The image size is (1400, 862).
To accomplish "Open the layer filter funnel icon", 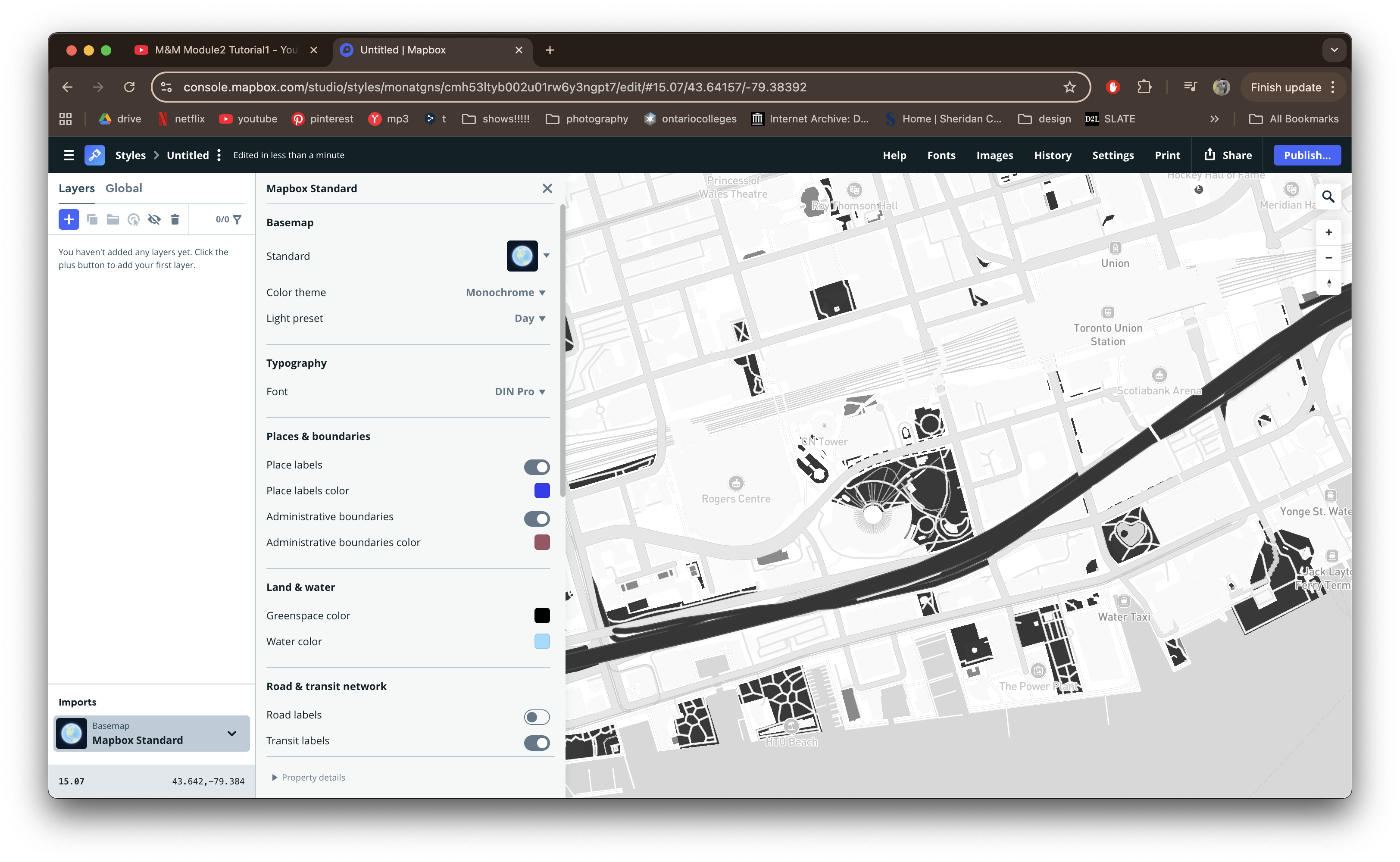I will (237, 219).
